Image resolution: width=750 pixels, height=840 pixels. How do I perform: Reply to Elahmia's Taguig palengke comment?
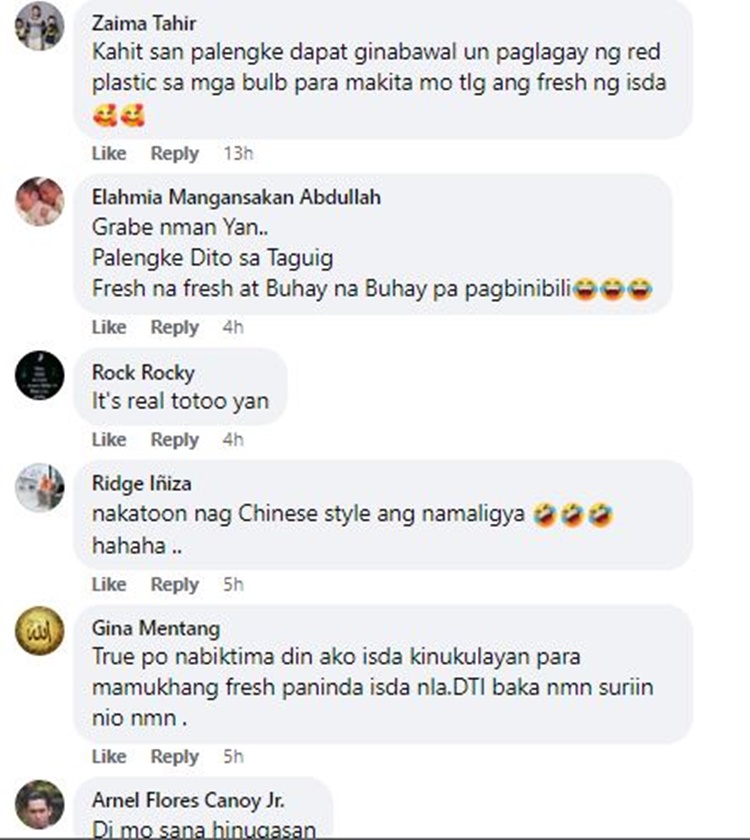coord(175,327)
